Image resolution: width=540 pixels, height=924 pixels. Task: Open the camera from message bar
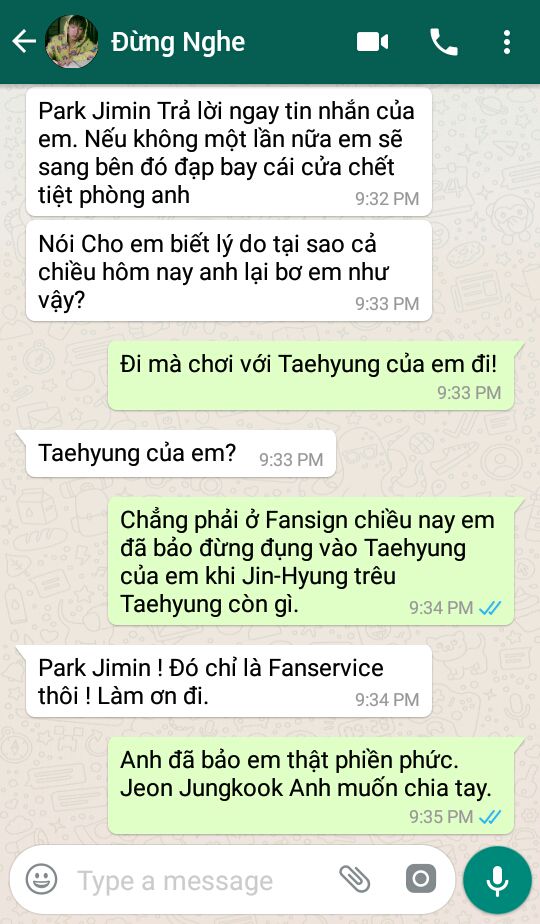click(421, 879)
